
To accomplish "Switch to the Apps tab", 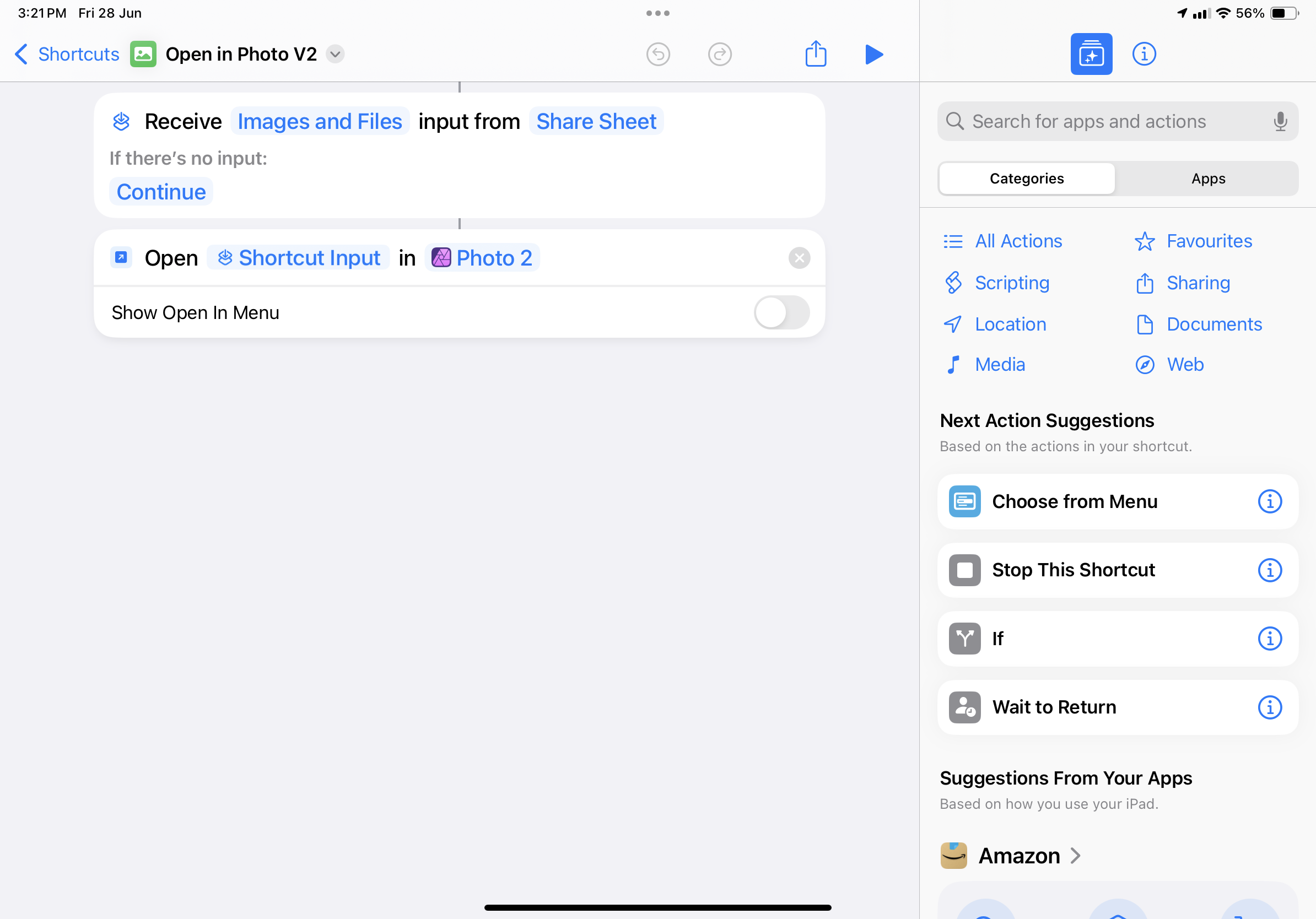I will pos(1207,178).
